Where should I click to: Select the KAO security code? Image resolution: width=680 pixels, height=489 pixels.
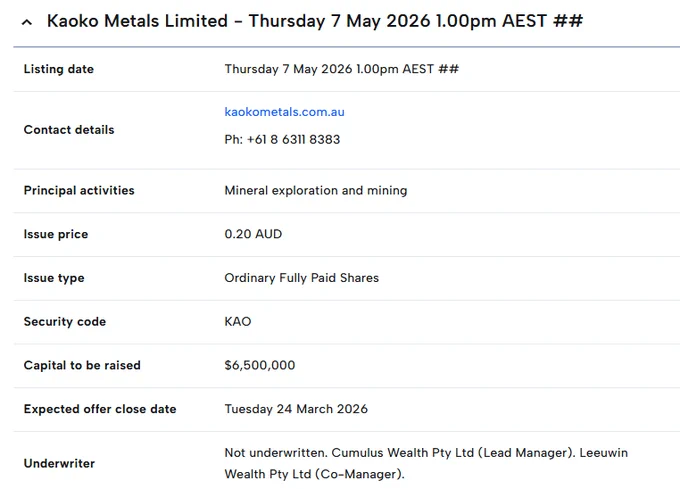(x=238, y=322)
